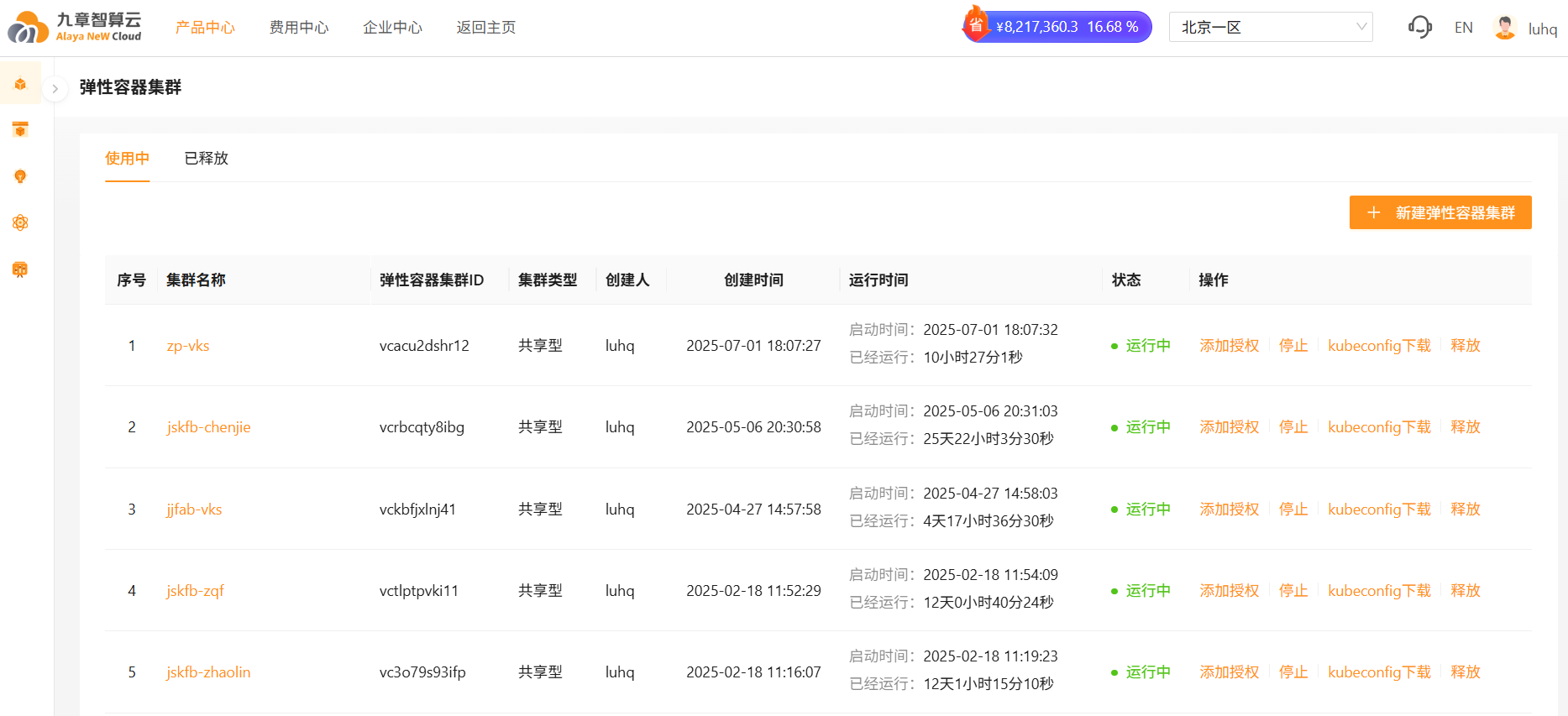This screenshot has height=716, width=1568.
Task: Click 释放 for jskfb-zhaolin
Action: [1466, 672]
